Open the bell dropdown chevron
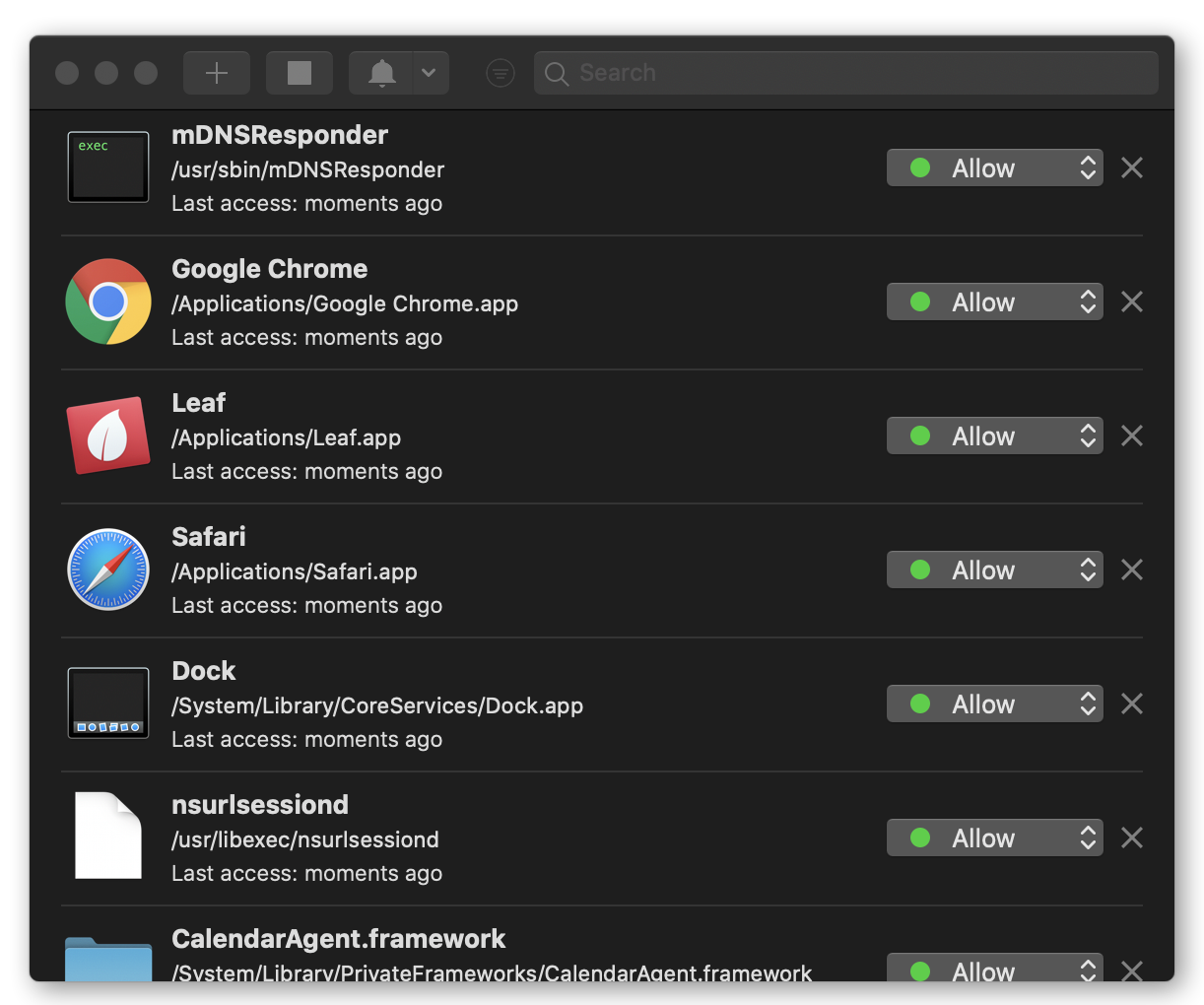The height and width of the screenshot is (1005, 1204). pyautogui.click(x=430, y=73)
